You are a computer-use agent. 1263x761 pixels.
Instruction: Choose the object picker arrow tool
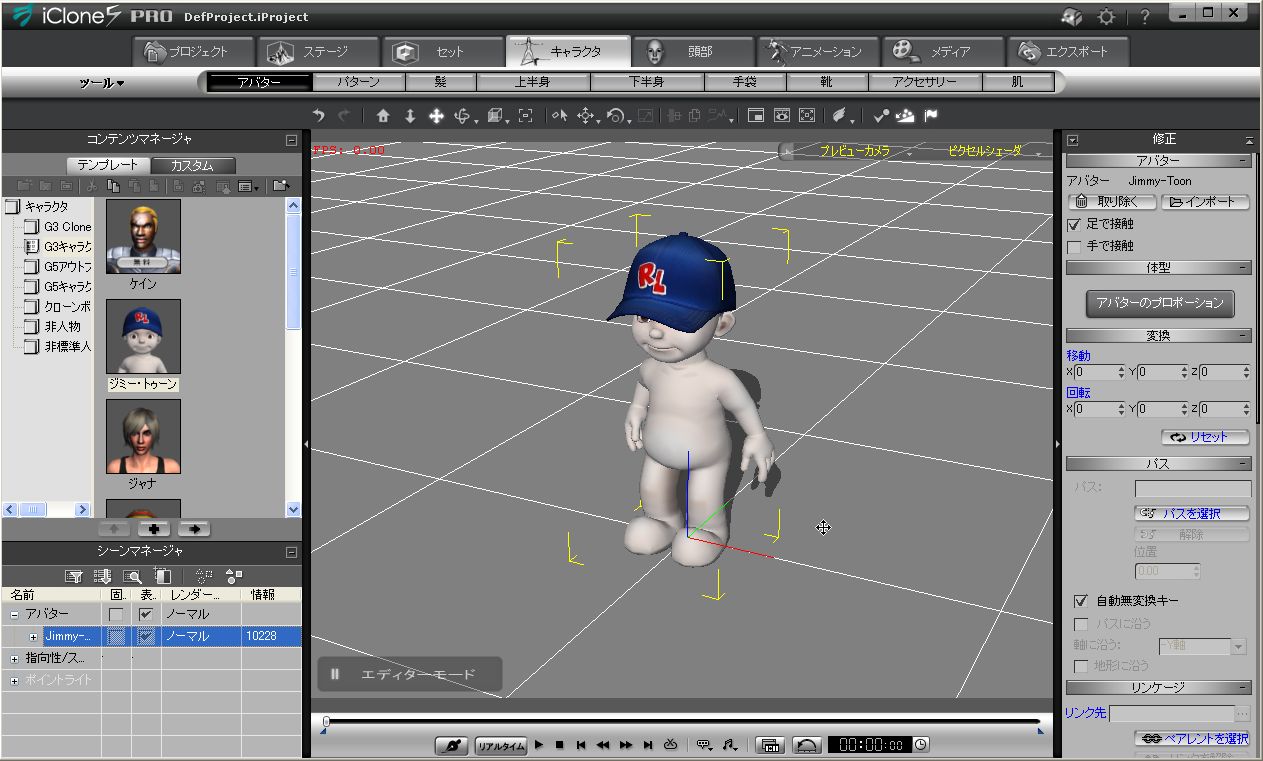tap(559, 116)
